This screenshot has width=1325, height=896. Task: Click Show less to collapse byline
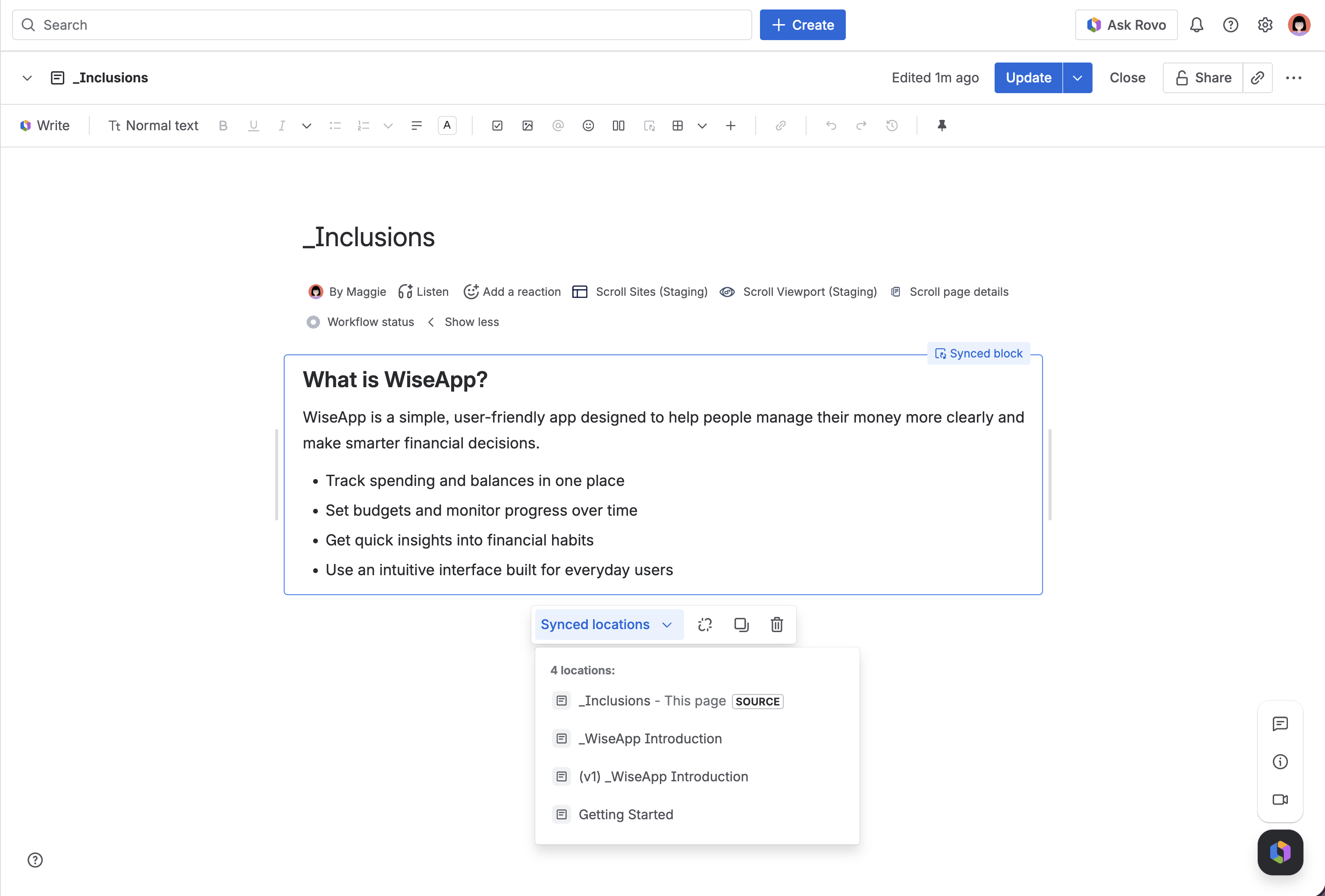click(x=471, y=322)
